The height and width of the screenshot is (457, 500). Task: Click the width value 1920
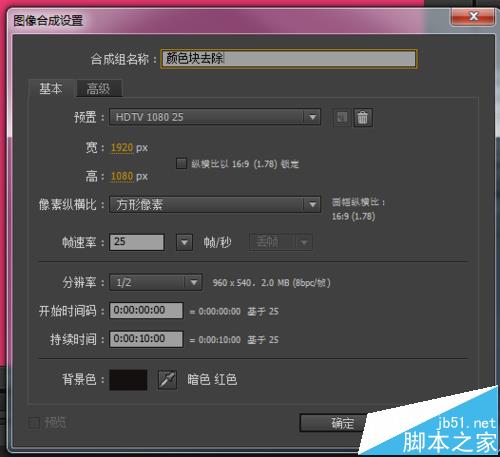(x=122, y=147)
